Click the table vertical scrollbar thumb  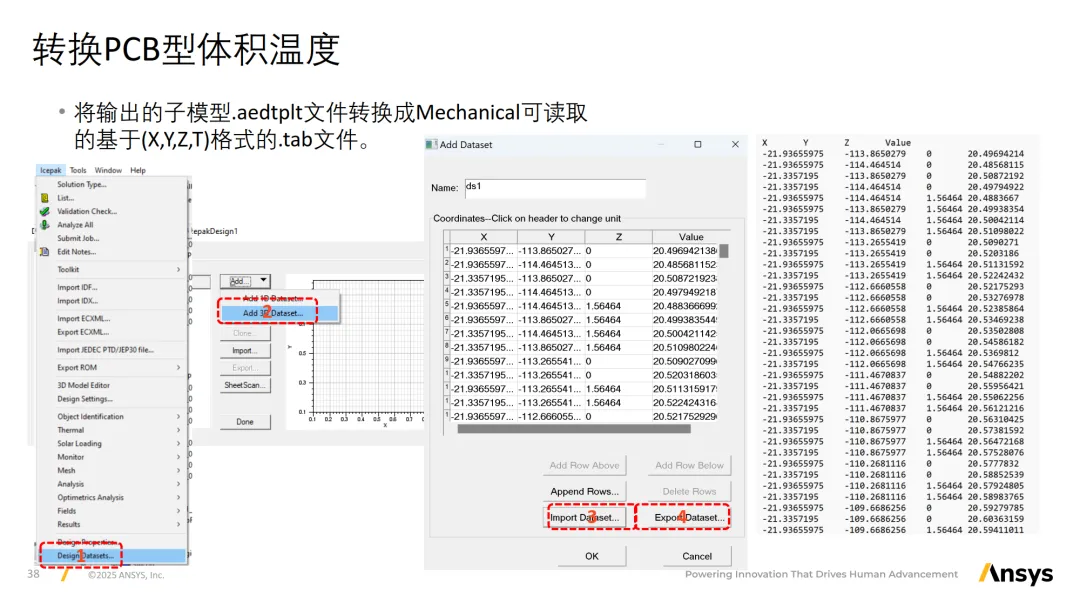pos(724,251)
